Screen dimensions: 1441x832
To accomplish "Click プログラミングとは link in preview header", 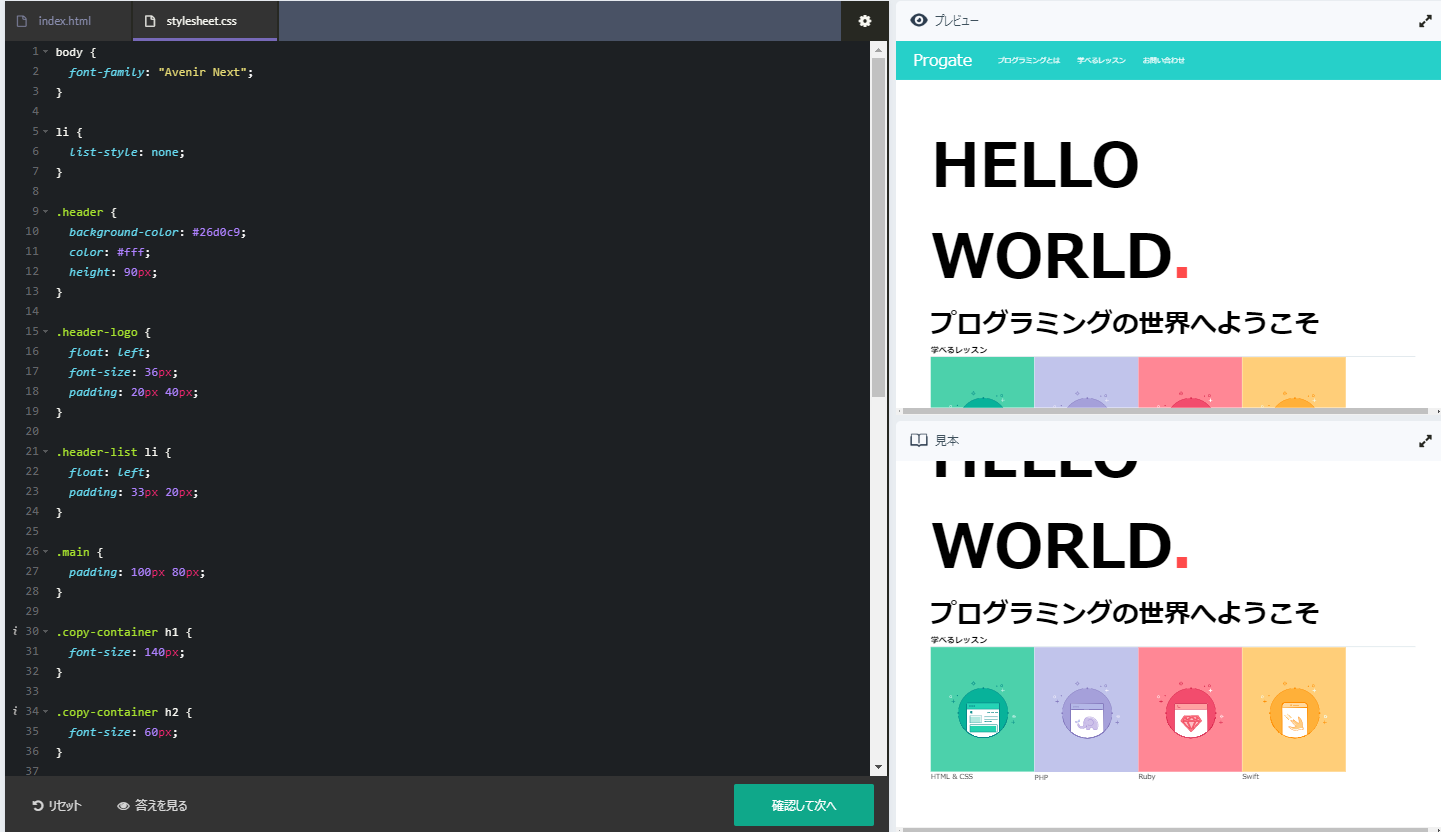I will coord(1028,60).
